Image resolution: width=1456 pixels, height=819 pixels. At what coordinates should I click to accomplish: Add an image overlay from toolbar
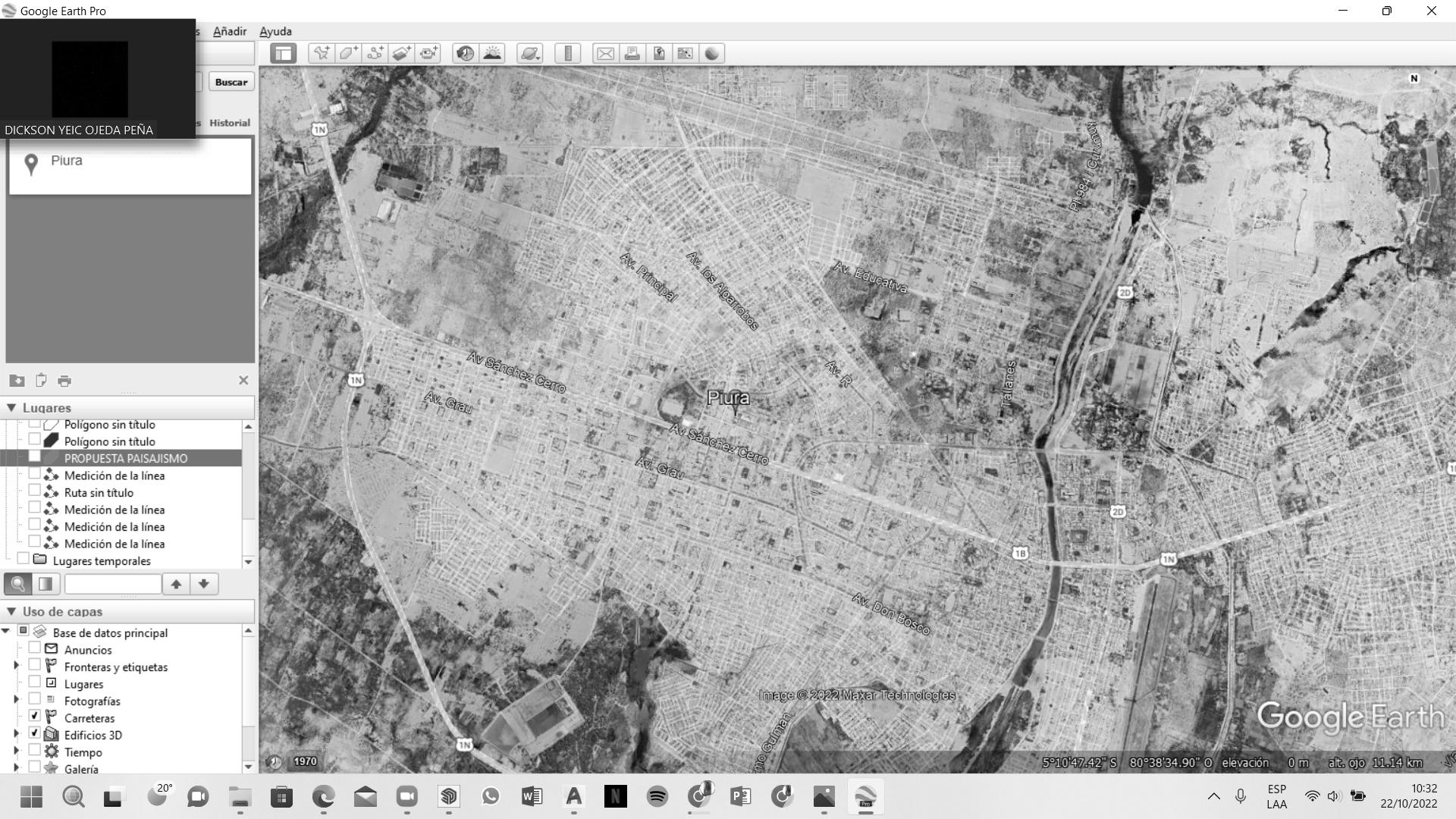click(401, 53)
